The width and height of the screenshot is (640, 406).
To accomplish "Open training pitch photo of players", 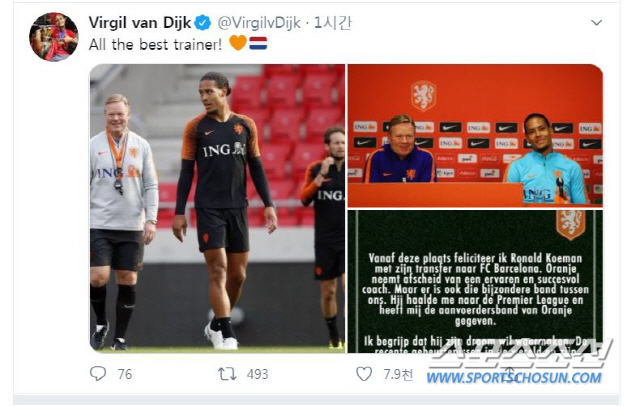I will [x=217, y=208].
